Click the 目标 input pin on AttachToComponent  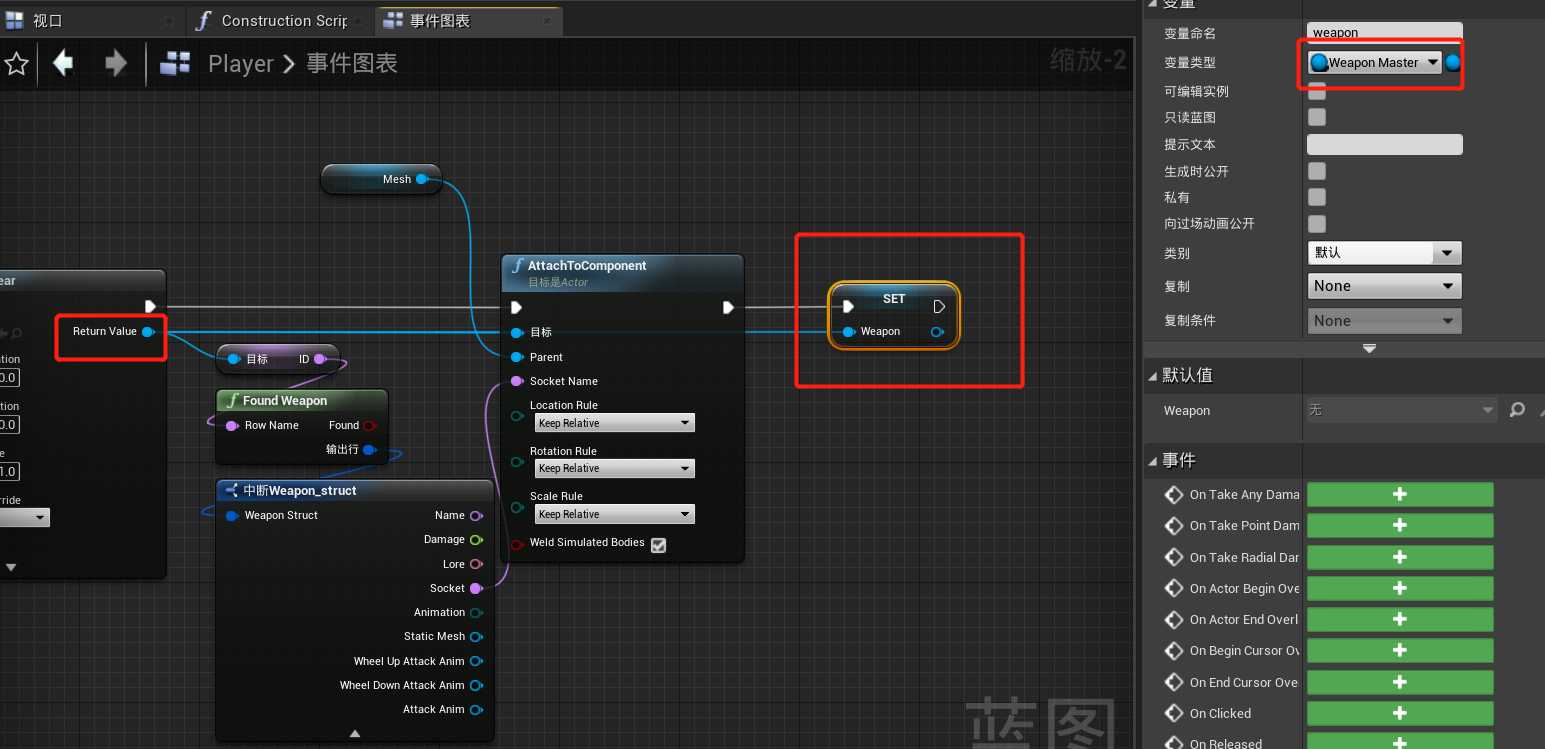click(517, 332)
